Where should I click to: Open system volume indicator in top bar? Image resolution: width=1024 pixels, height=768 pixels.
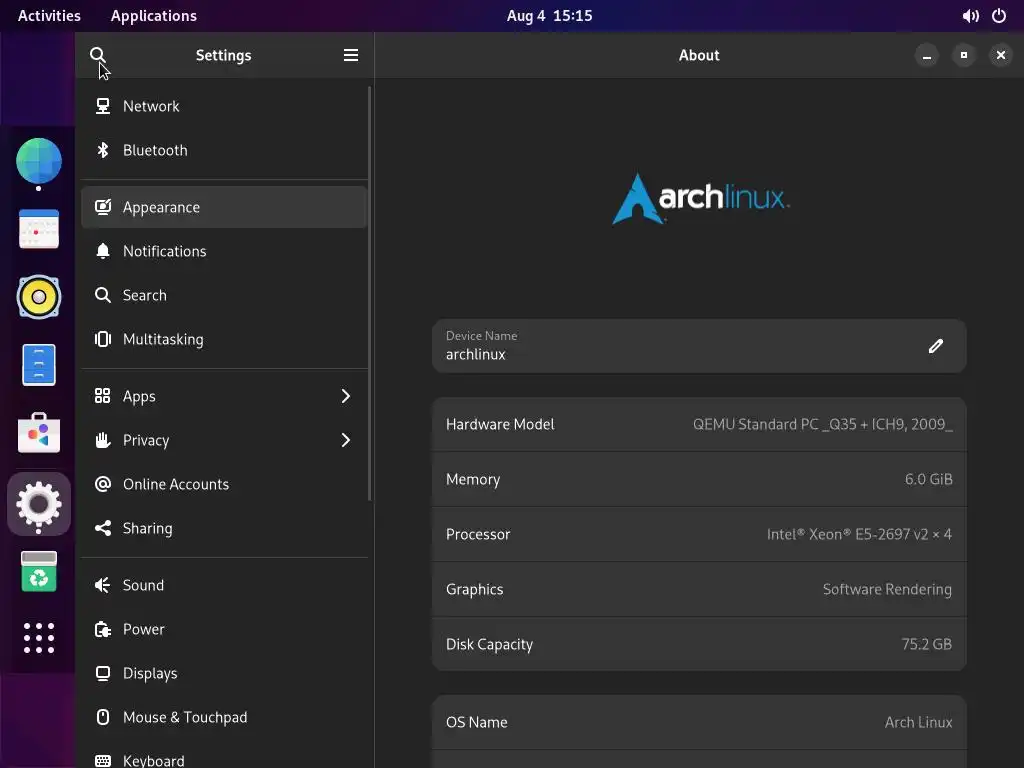[x=970, y=16]
